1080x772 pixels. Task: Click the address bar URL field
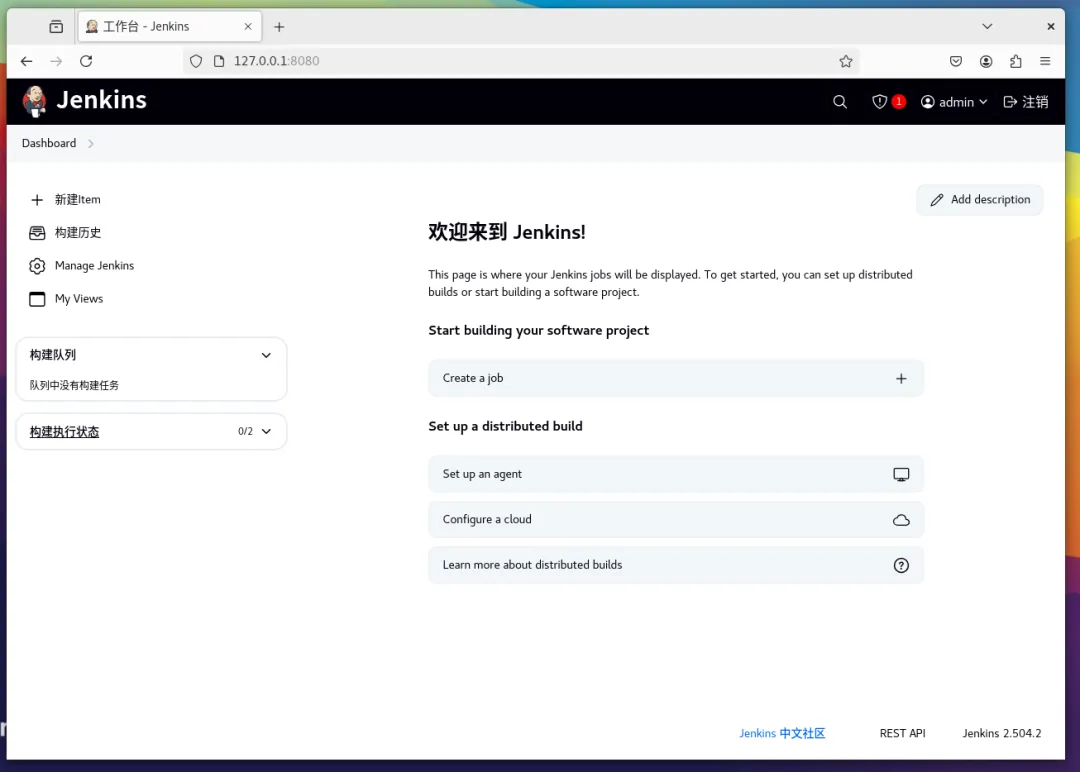[523, 61]
